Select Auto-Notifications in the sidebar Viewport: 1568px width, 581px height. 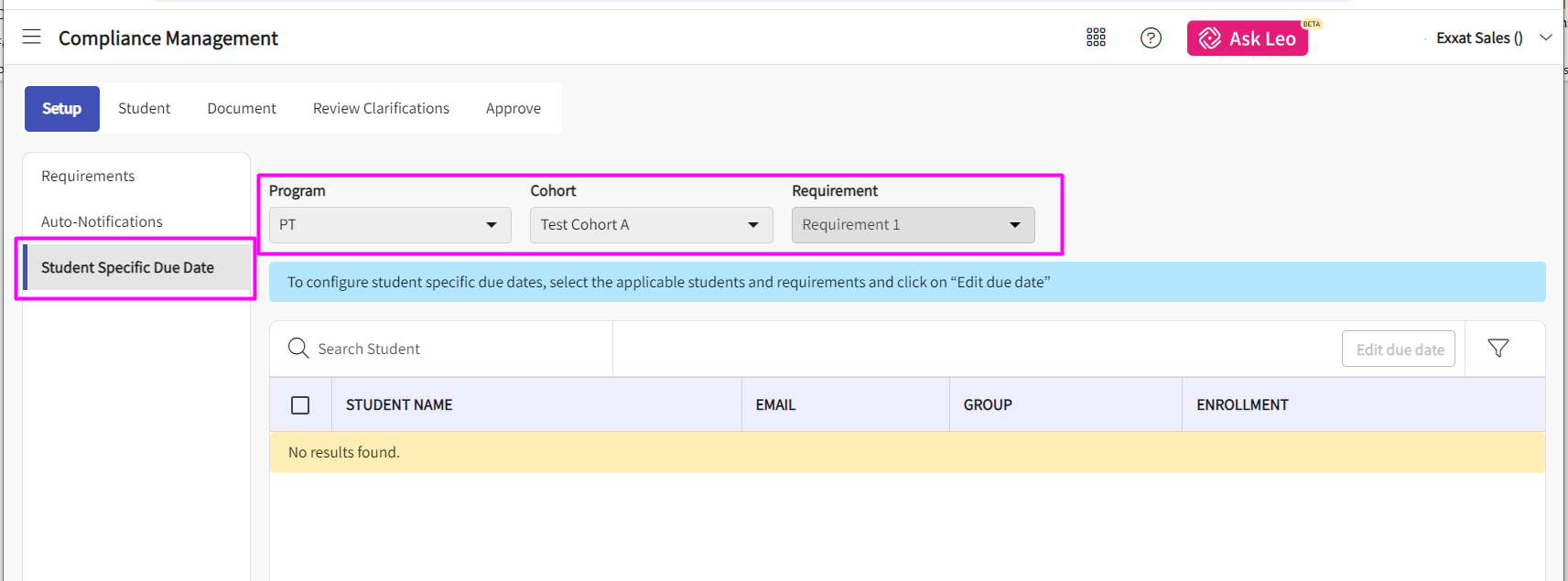point(102,222)
